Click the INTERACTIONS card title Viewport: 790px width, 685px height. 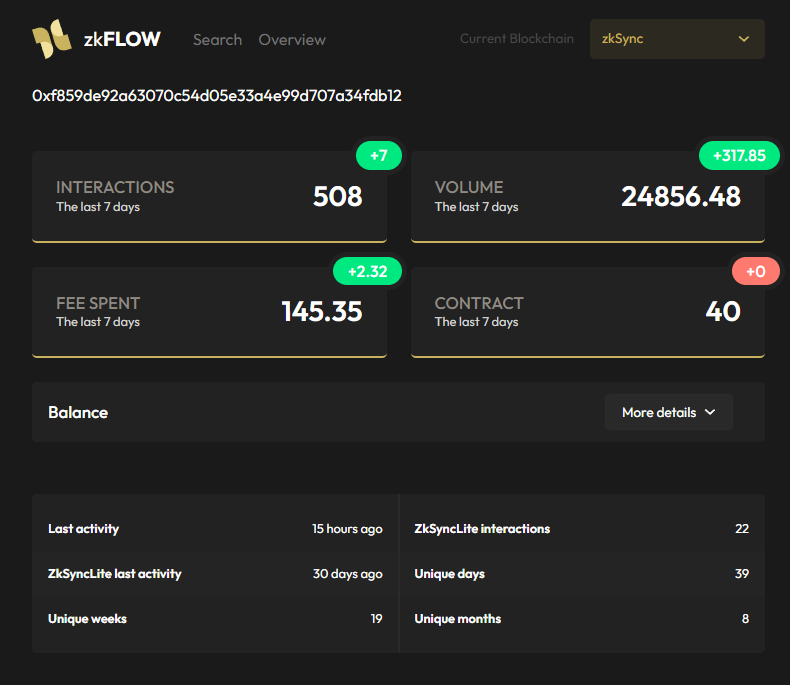pyautogui.click(x=115, y=187)
